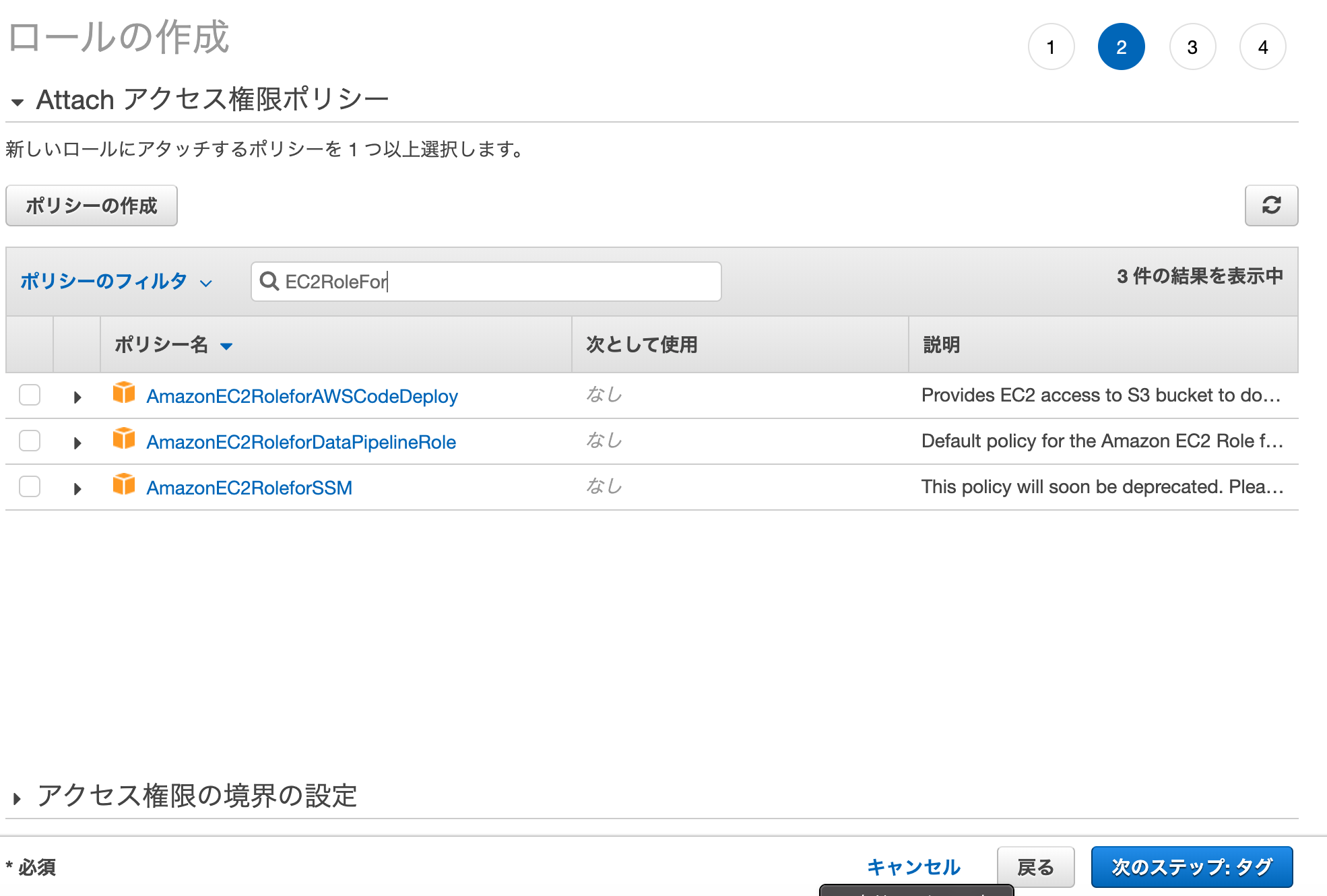
Task: Select the AmazonEC2RoleforSSM policy checkbox
Action: 30,486
